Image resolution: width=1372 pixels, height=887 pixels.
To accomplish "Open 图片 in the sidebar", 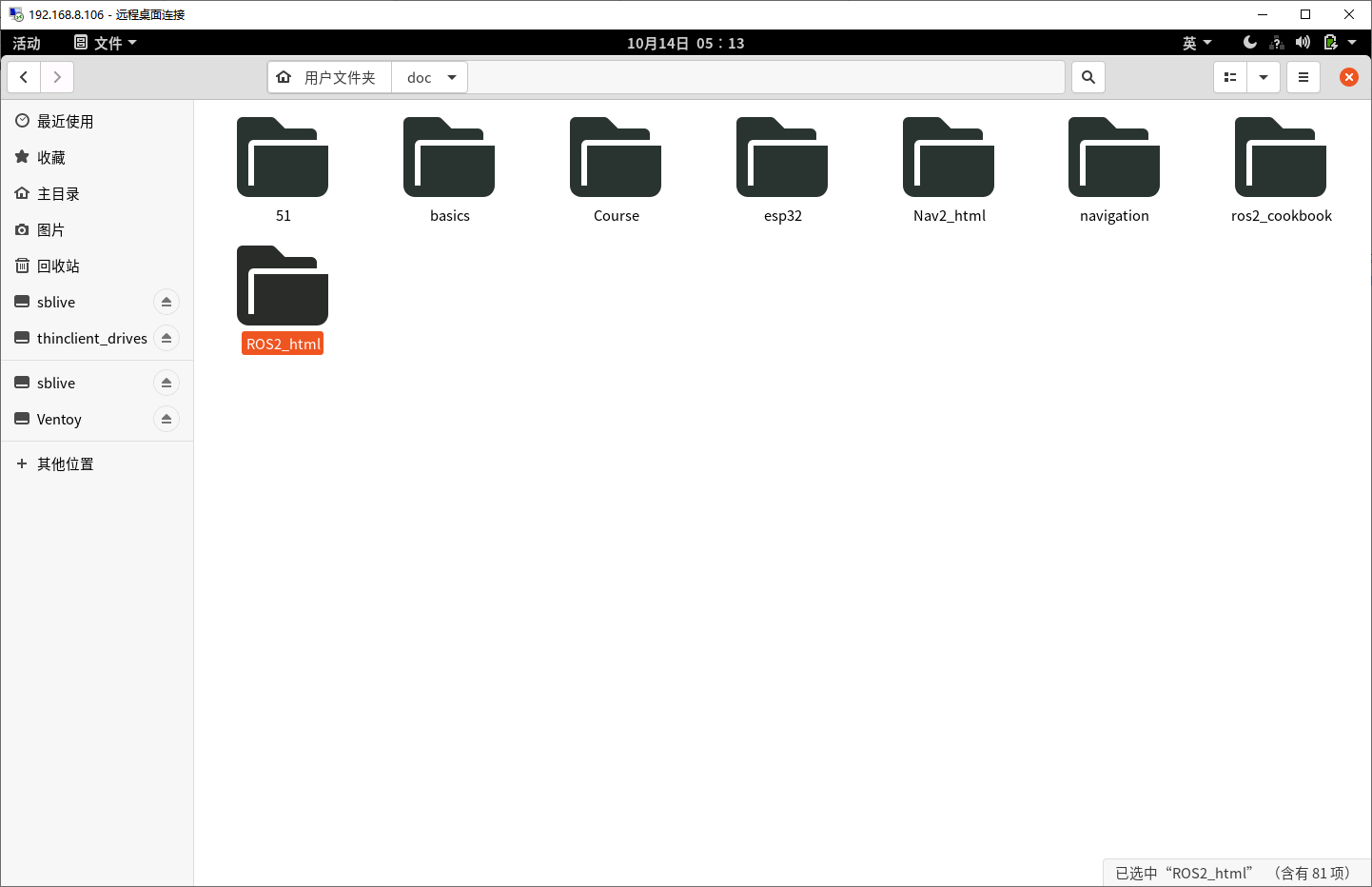I will point(97,229).
